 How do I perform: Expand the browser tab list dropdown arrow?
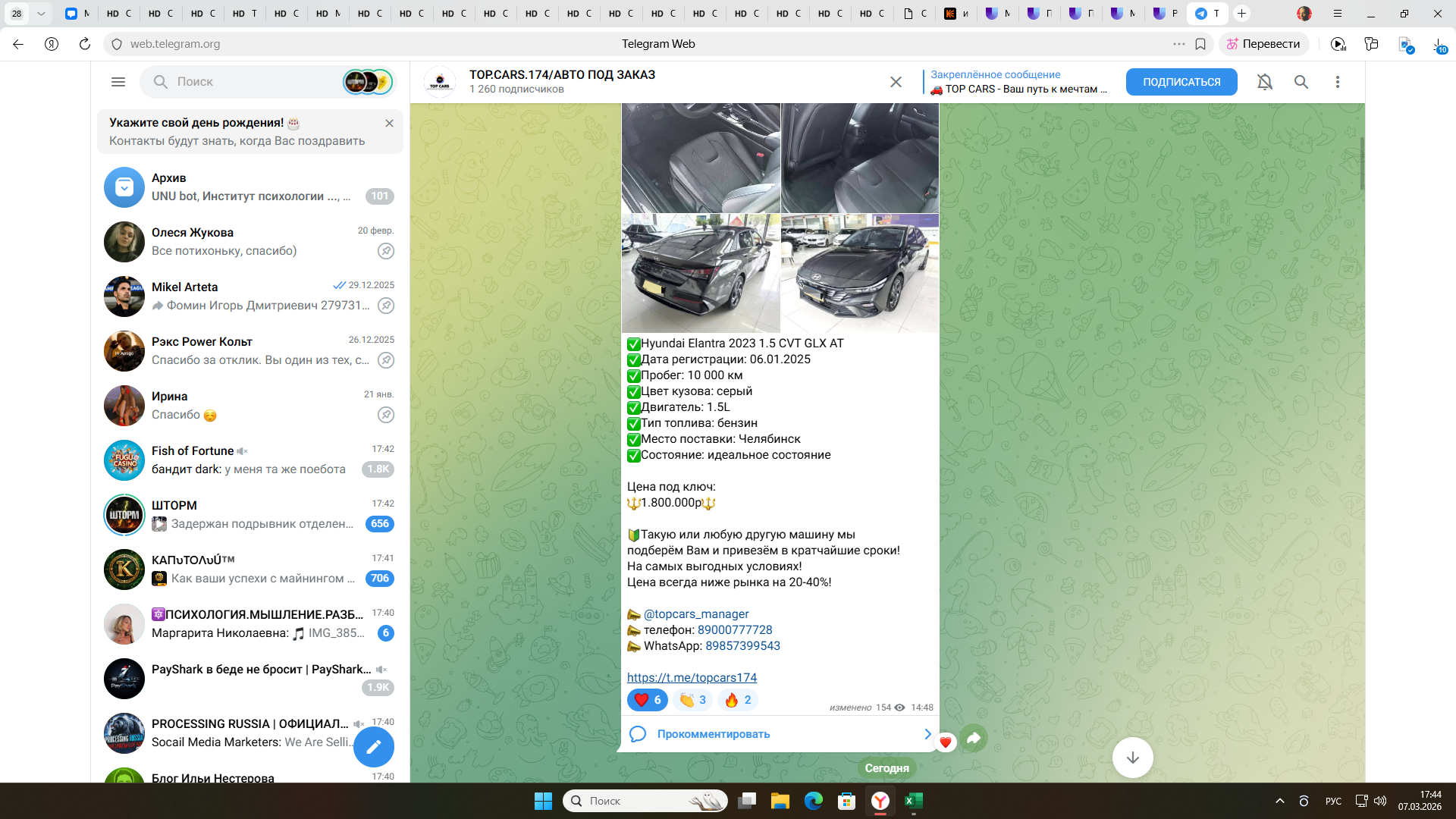tap(41, 14)
